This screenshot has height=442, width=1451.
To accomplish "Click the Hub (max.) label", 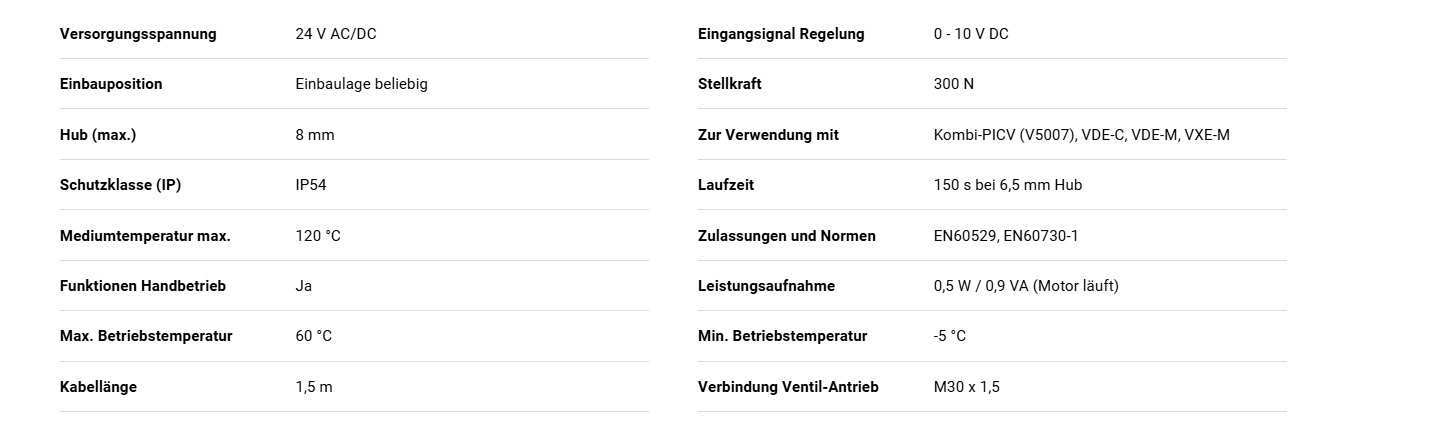I will pyautogui.click(x=98, y=135).
